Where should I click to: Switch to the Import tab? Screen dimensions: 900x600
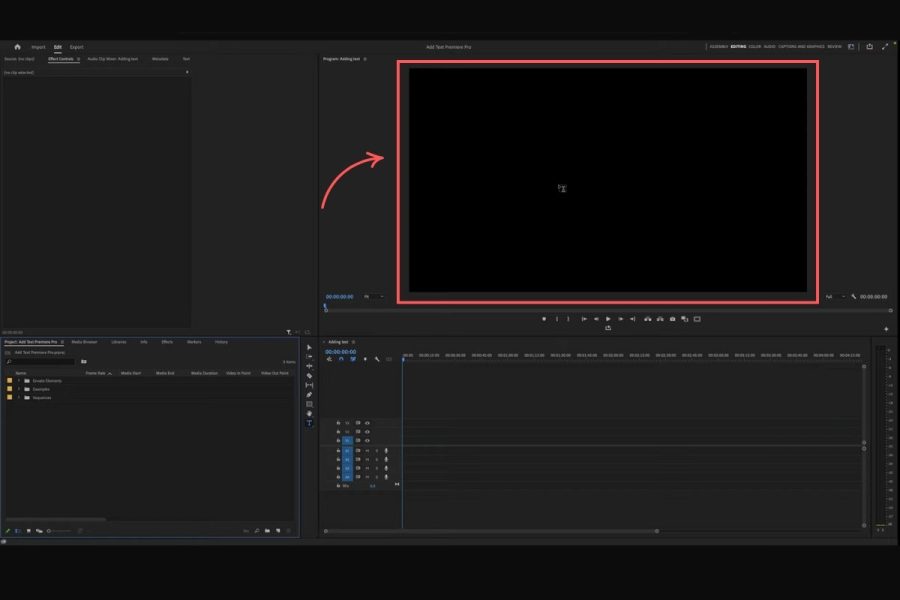pyautogui.click(x=38, y=47)
